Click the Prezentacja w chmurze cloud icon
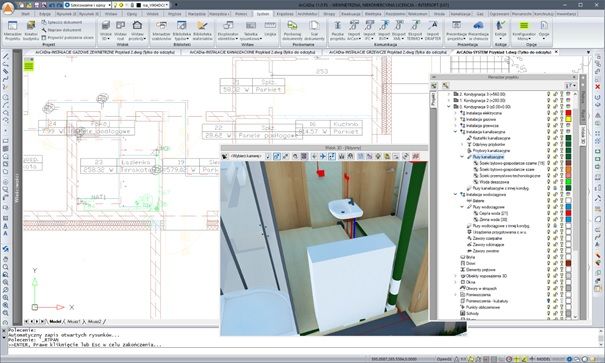Screen dimensions: 605x363 pos(478,30)
